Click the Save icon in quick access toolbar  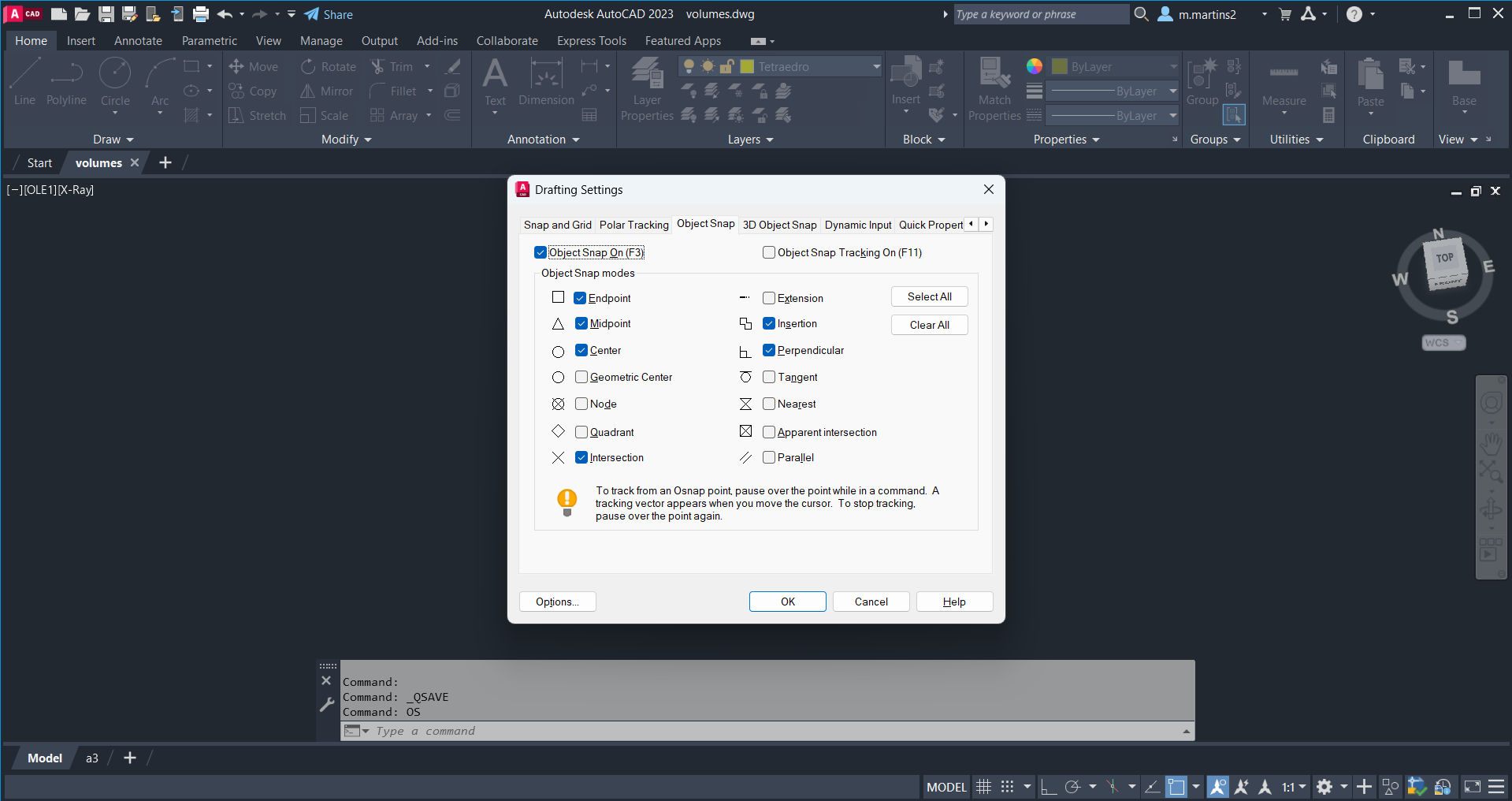point(106,14)
